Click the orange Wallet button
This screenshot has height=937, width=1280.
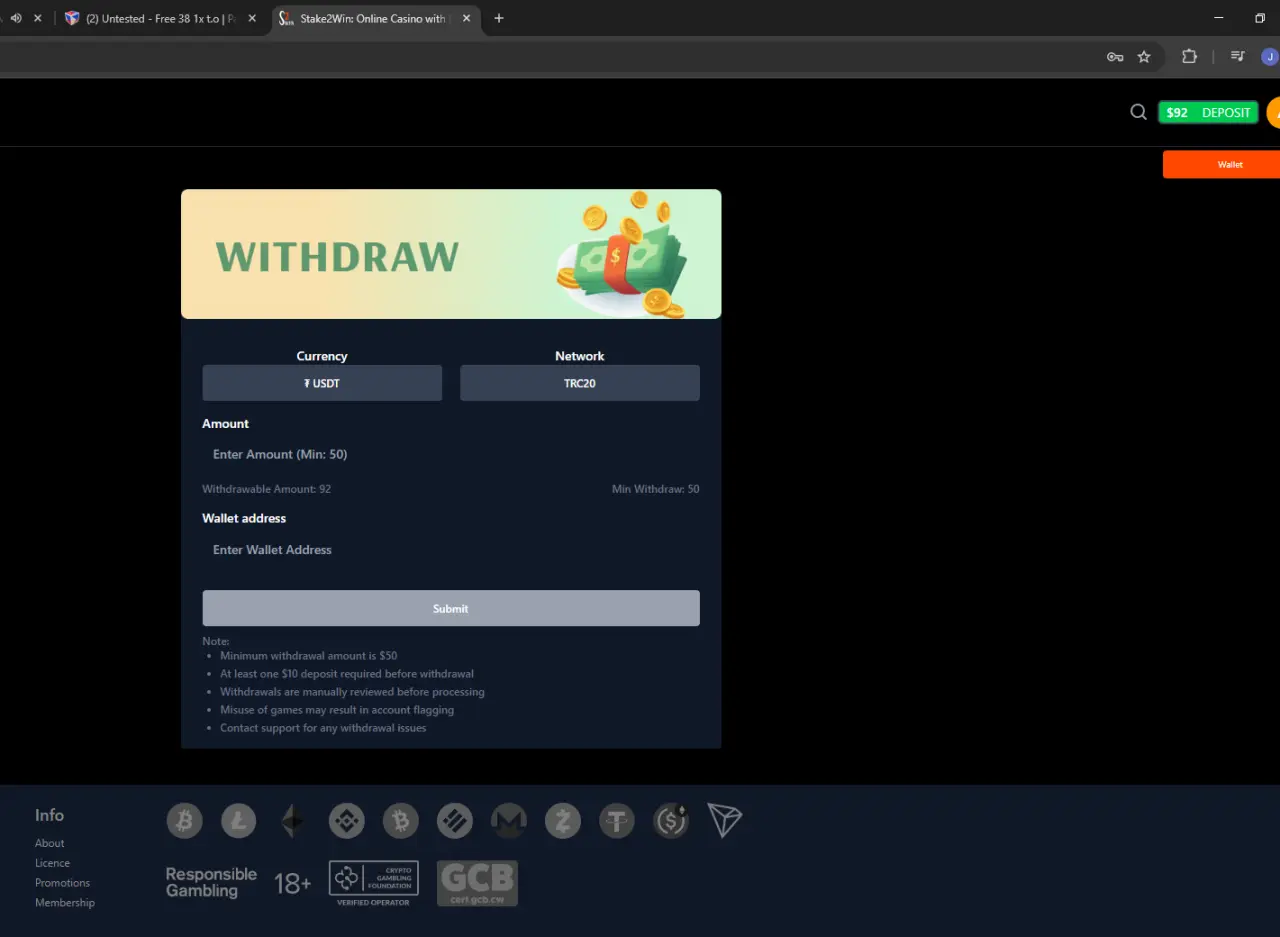click(x=1222, y=164)
